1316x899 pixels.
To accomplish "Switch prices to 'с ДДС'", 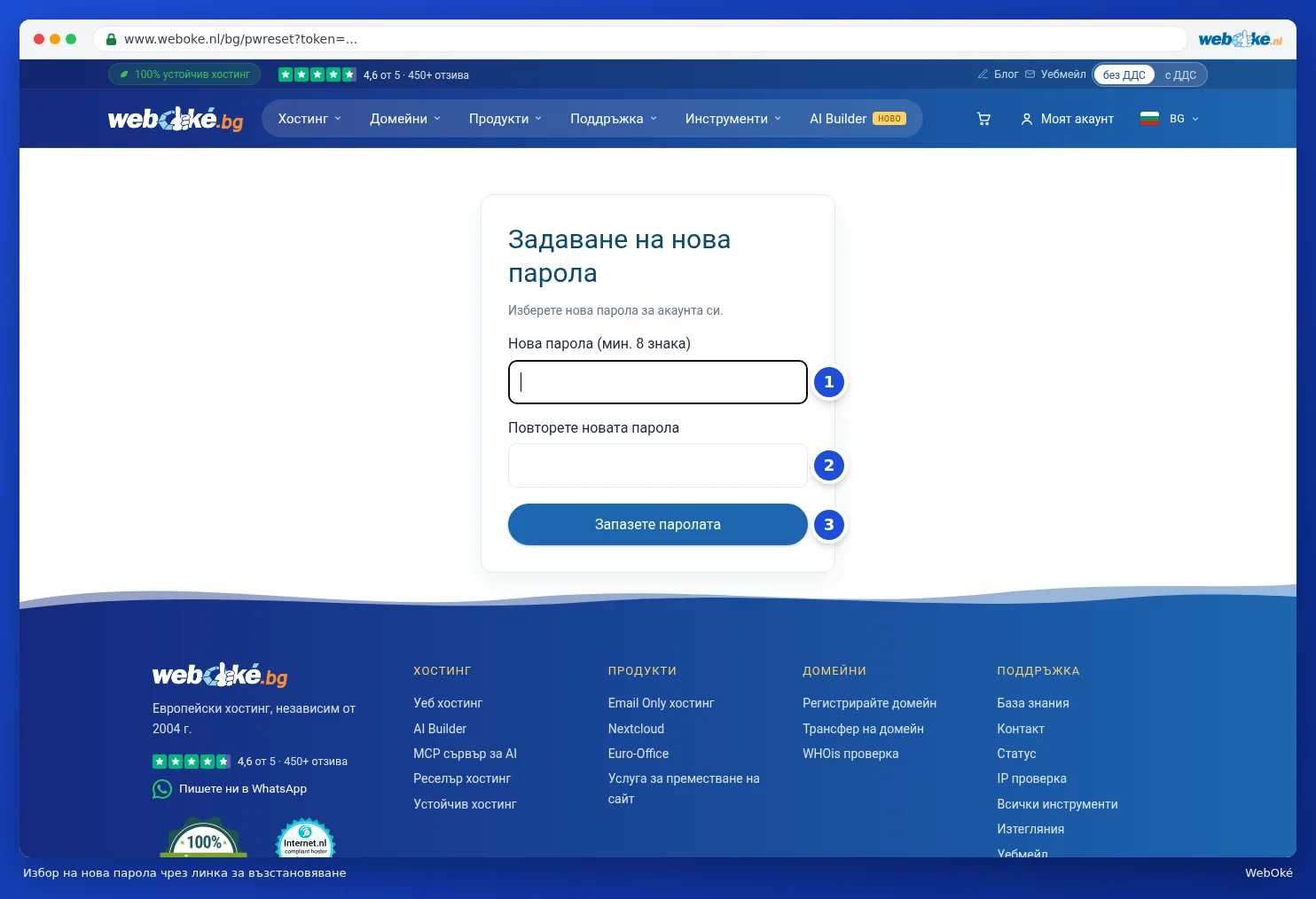I will pyautogui.click(x=1180, y=74).
